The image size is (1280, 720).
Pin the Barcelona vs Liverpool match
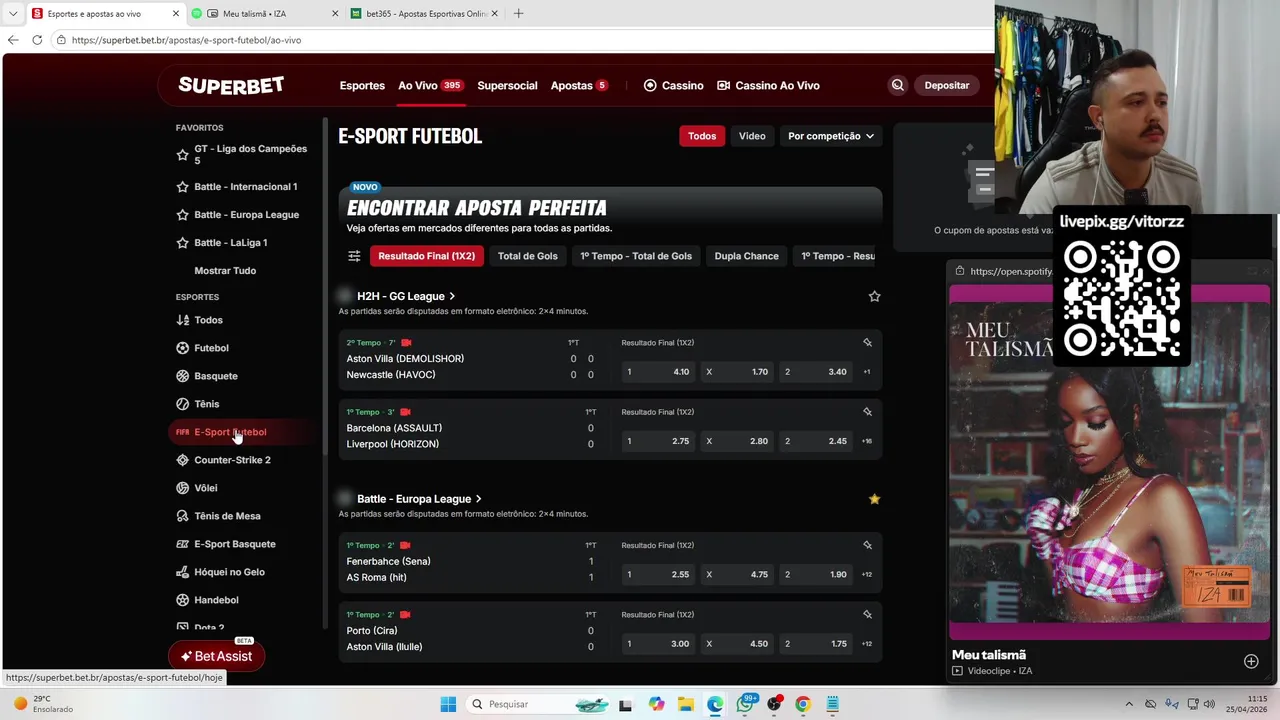coord(867,412)
